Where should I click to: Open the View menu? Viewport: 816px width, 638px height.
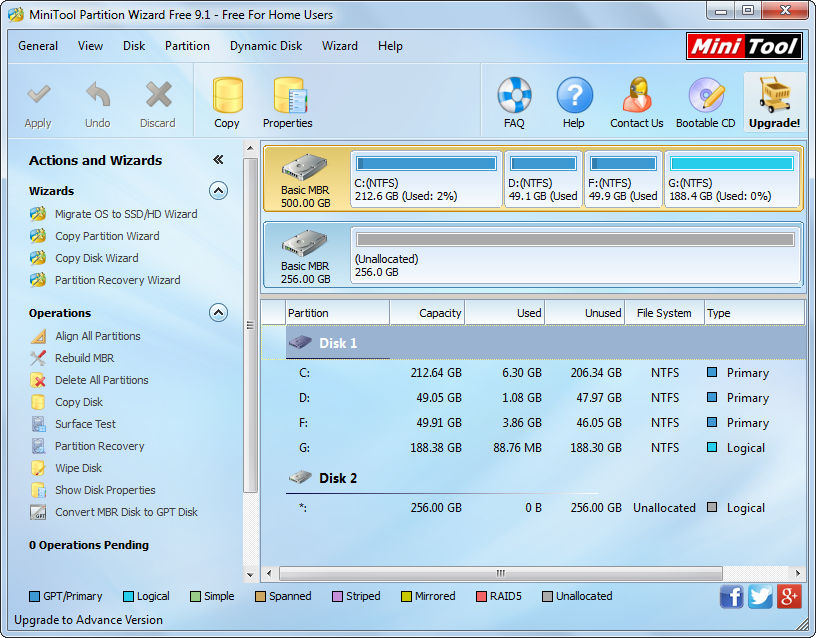(90, 46)
